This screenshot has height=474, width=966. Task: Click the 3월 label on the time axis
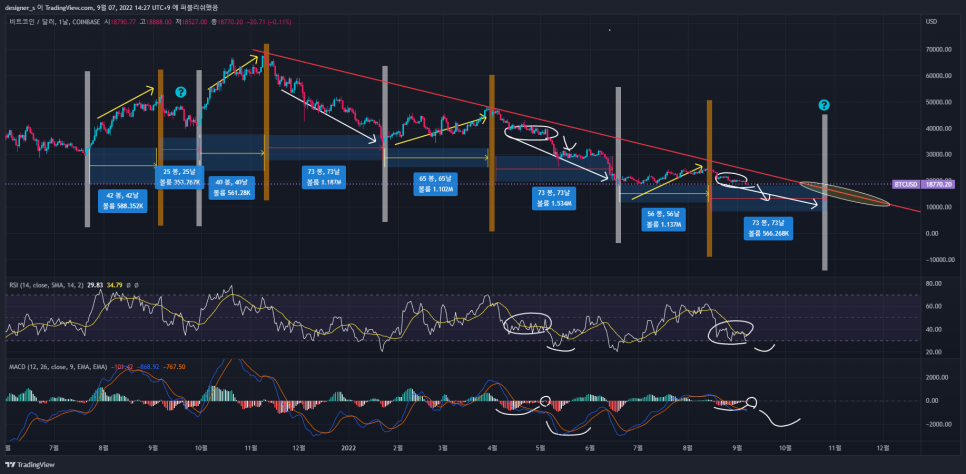pyautogui.click(x=442, y=446)
